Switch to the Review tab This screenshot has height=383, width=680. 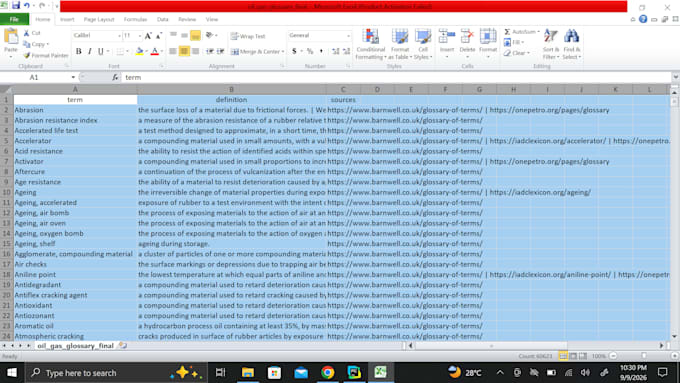tap(187, 20)
